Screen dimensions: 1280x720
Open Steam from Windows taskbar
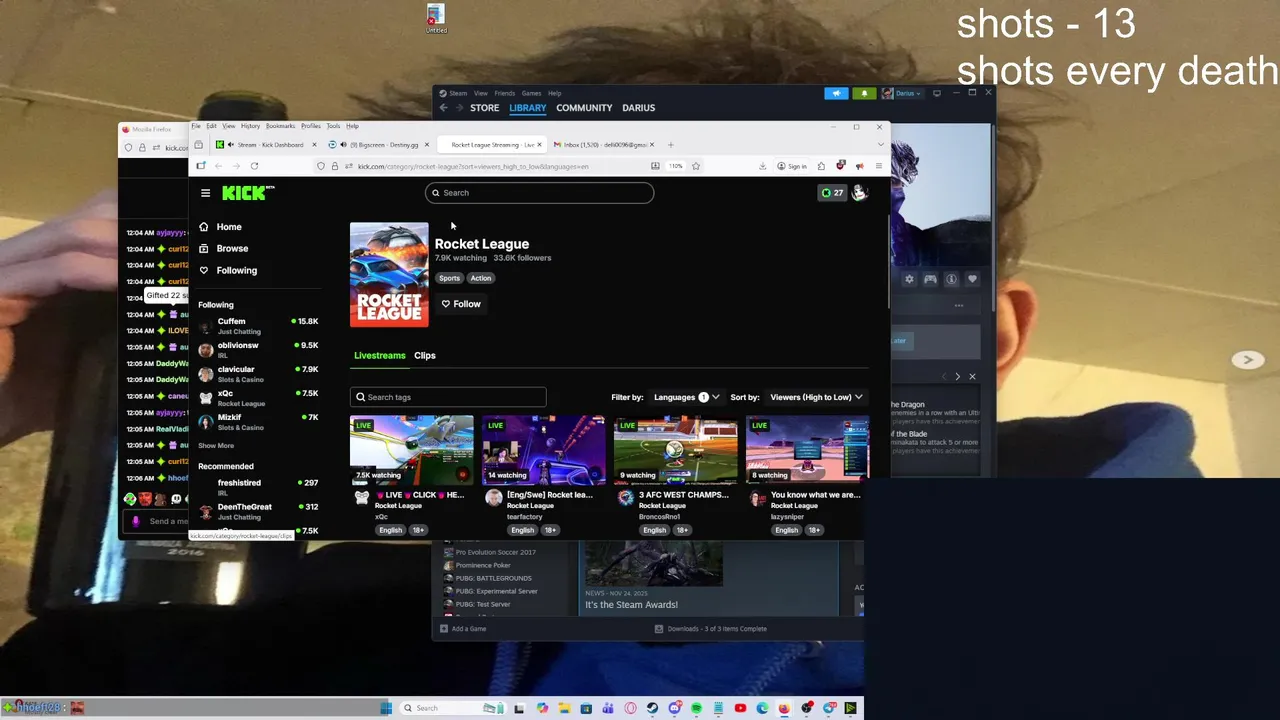pos(652,708)
